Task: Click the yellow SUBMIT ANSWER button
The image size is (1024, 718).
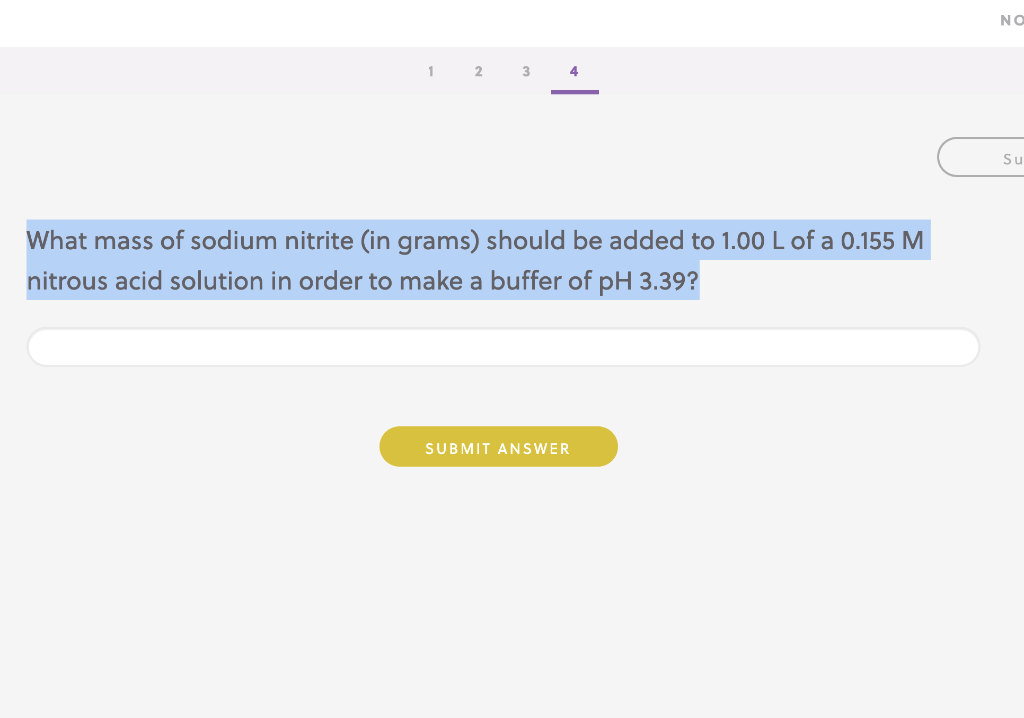Action: 498,446
